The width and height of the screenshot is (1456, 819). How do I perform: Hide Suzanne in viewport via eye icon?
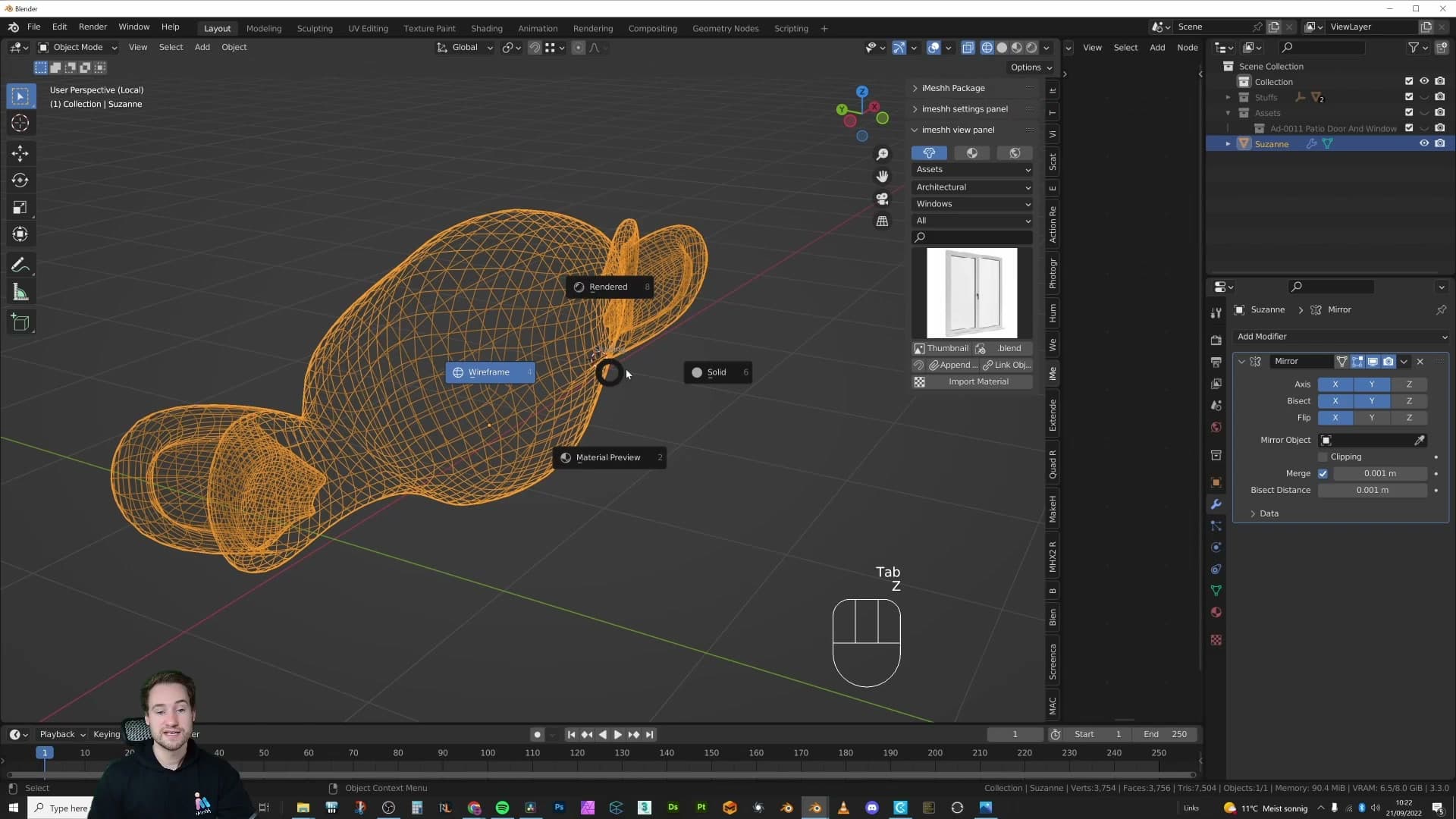[1424, 143]
